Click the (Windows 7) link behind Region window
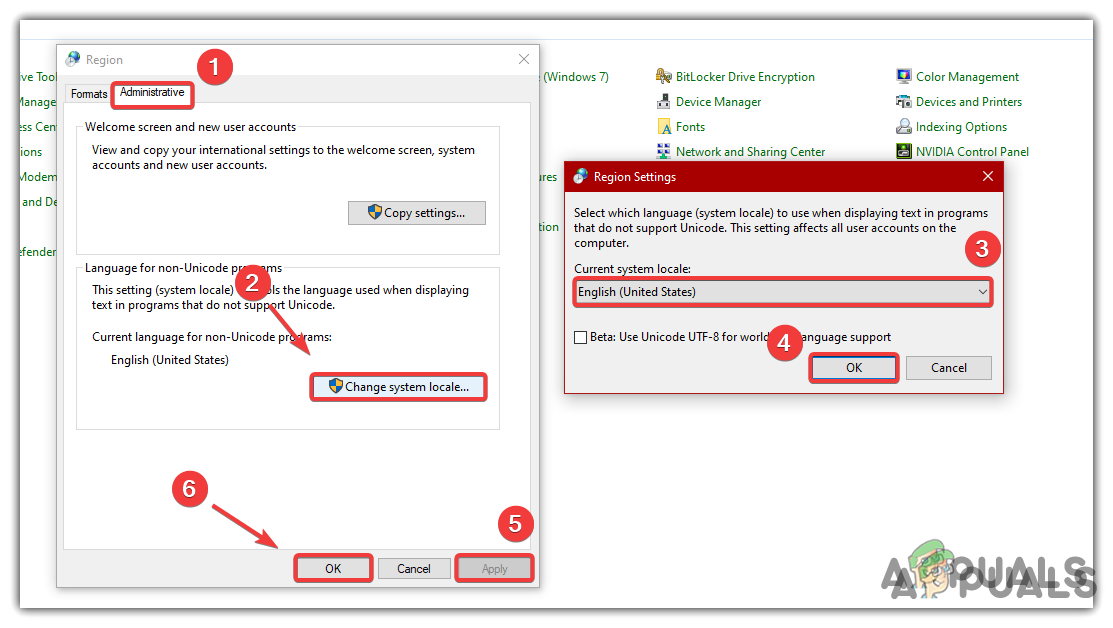 pyautogui.click(x=575, y=77)
